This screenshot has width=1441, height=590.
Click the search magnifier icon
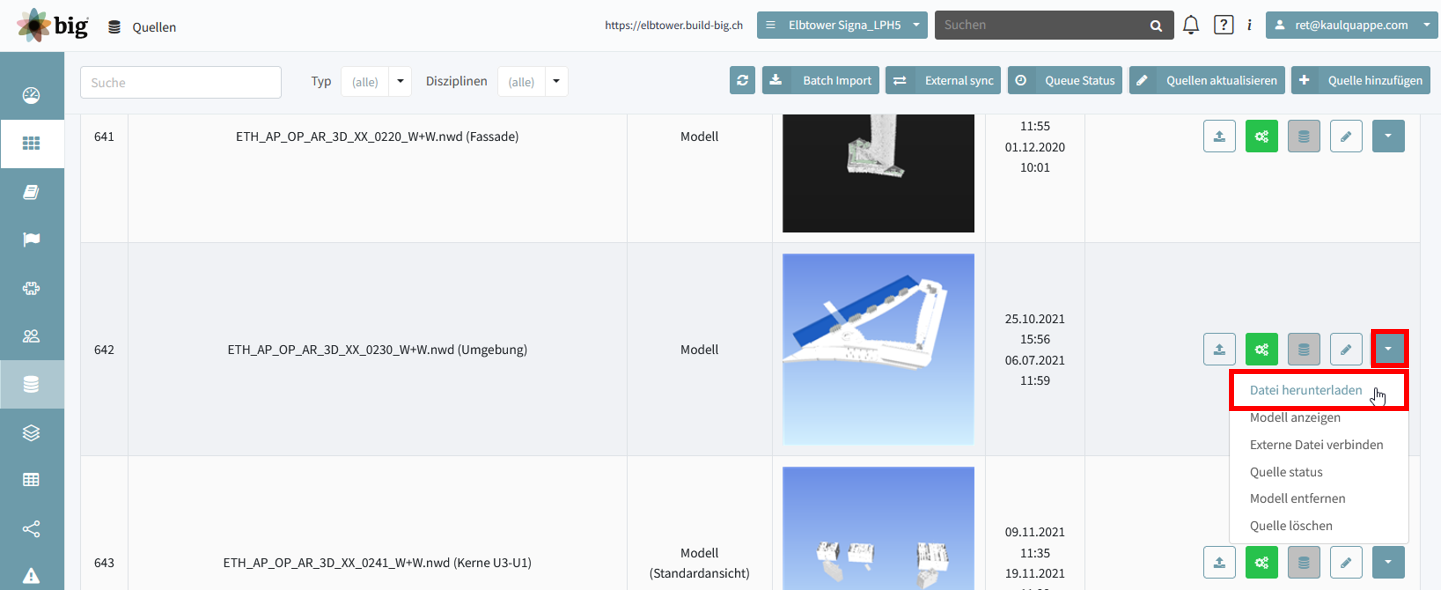point(1156,25)
